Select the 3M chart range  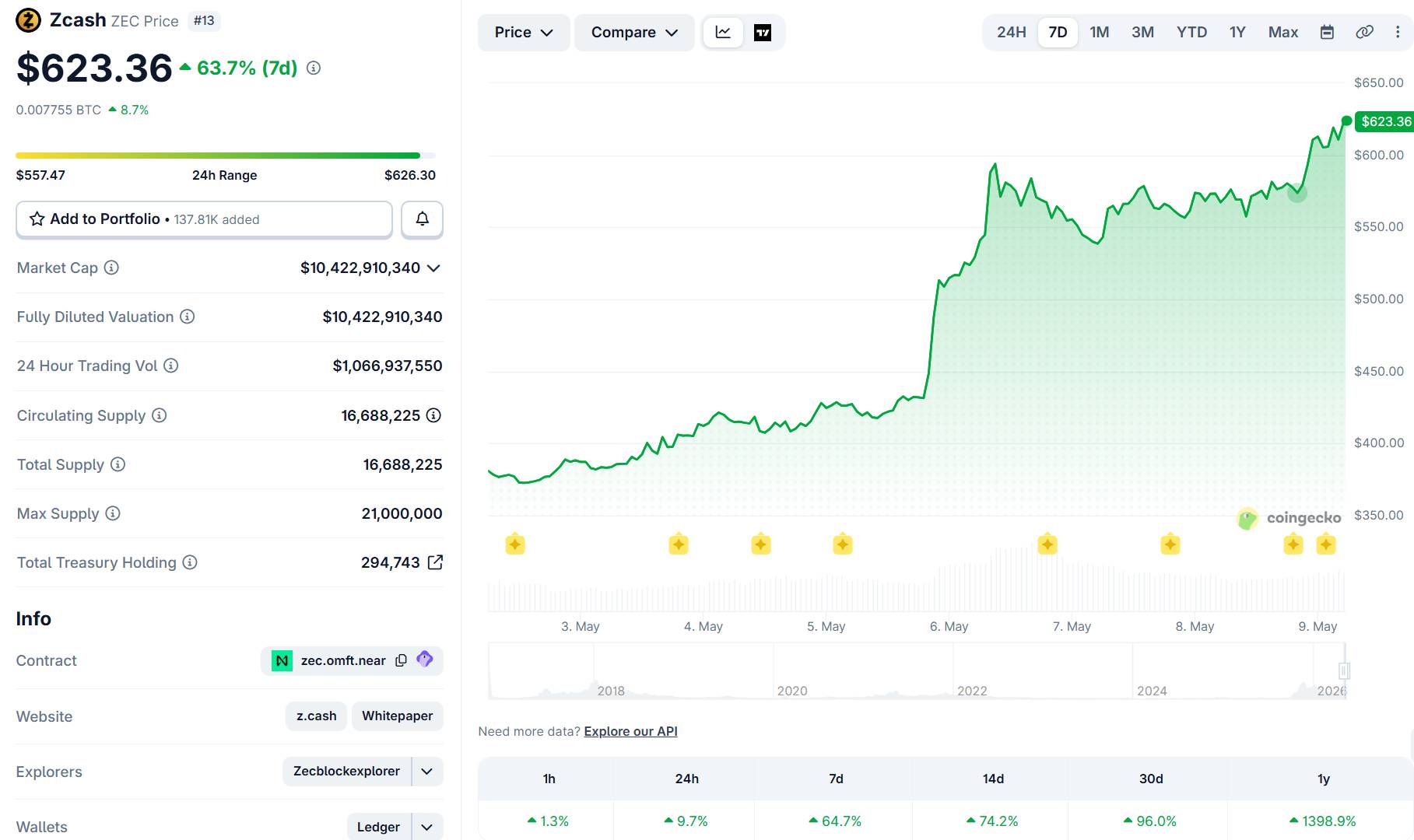coord(1142,32)
